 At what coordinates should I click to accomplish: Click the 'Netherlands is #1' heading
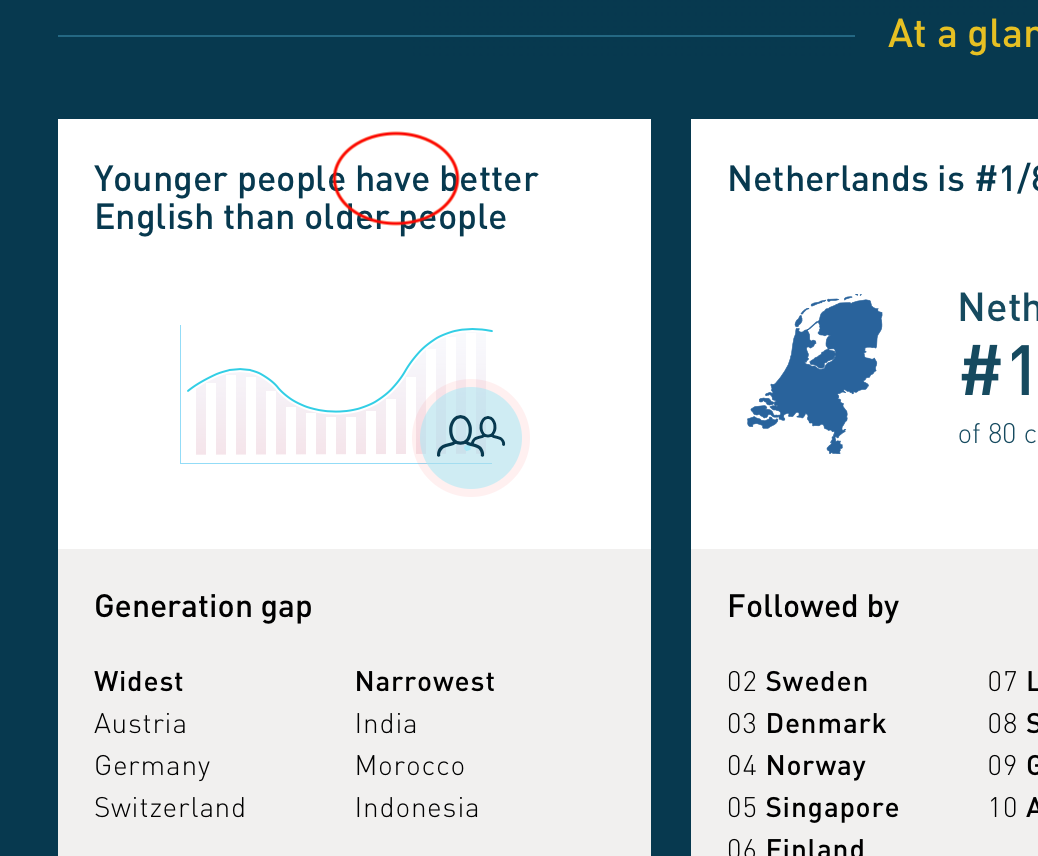tap(882, 179)
